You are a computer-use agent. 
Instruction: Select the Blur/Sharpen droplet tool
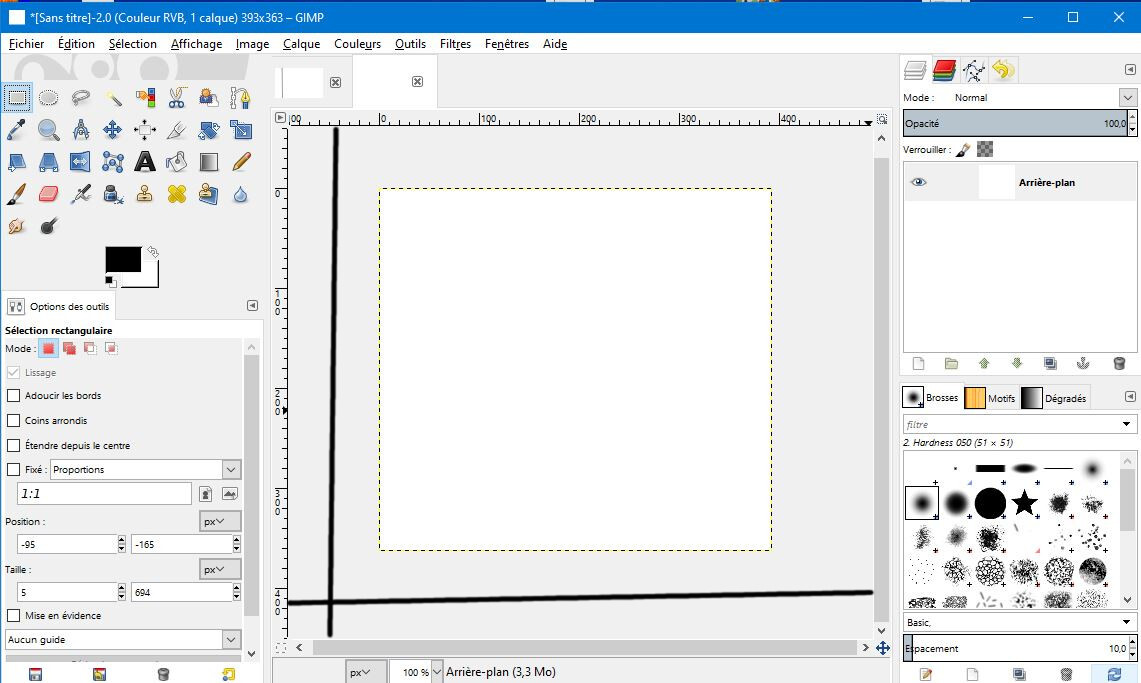click(241, 193)
